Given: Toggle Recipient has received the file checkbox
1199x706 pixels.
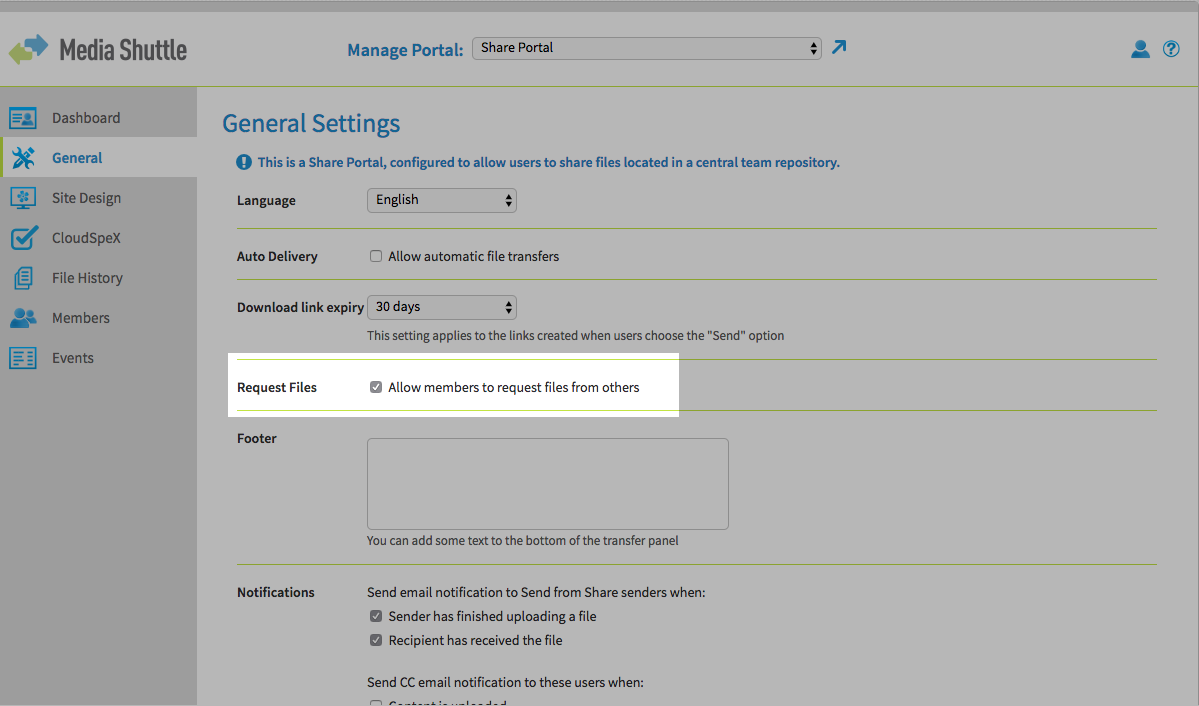Looking at the screenshot, I should tap(375, 640).
